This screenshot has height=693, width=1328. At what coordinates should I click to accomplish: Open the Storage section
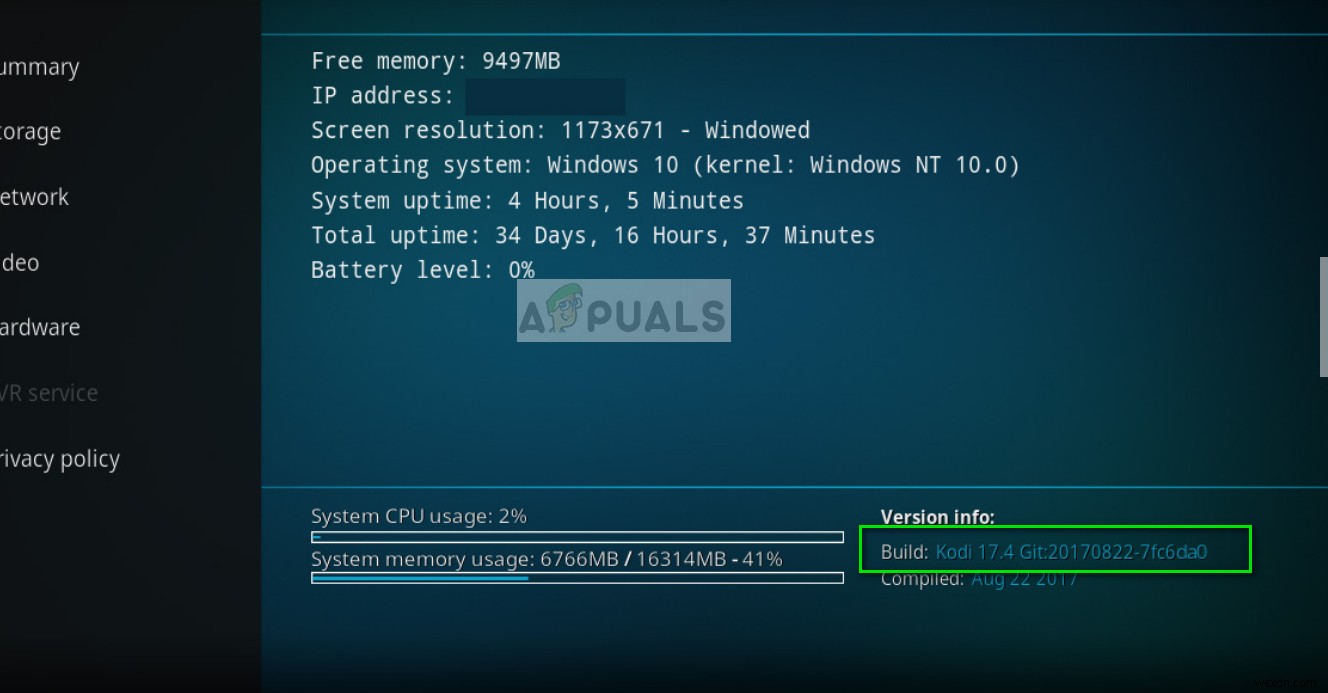(30, 131)
